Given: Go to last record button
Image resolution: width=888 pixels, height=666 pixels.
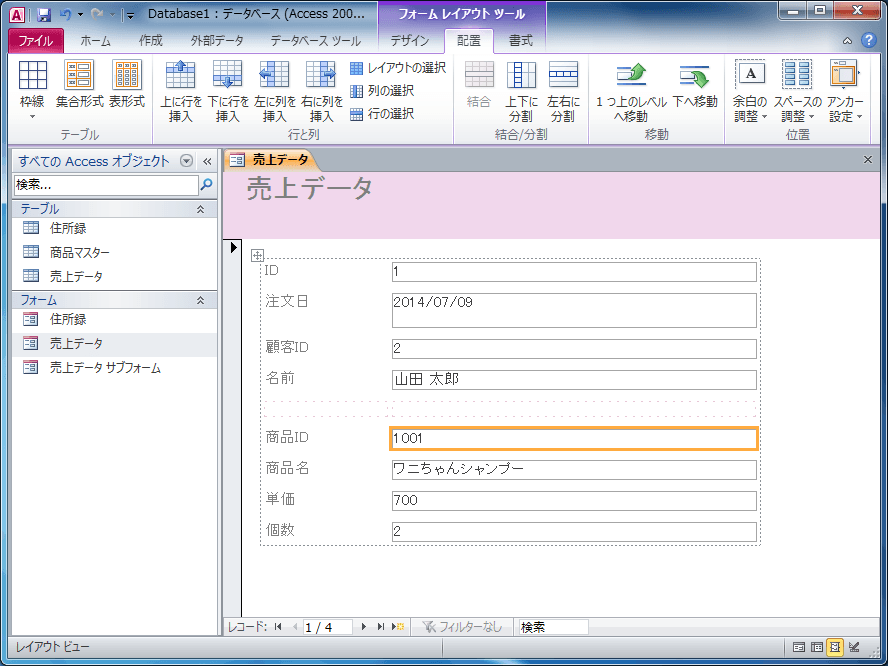Looking at the screenshot, I should tap(381, 626).
